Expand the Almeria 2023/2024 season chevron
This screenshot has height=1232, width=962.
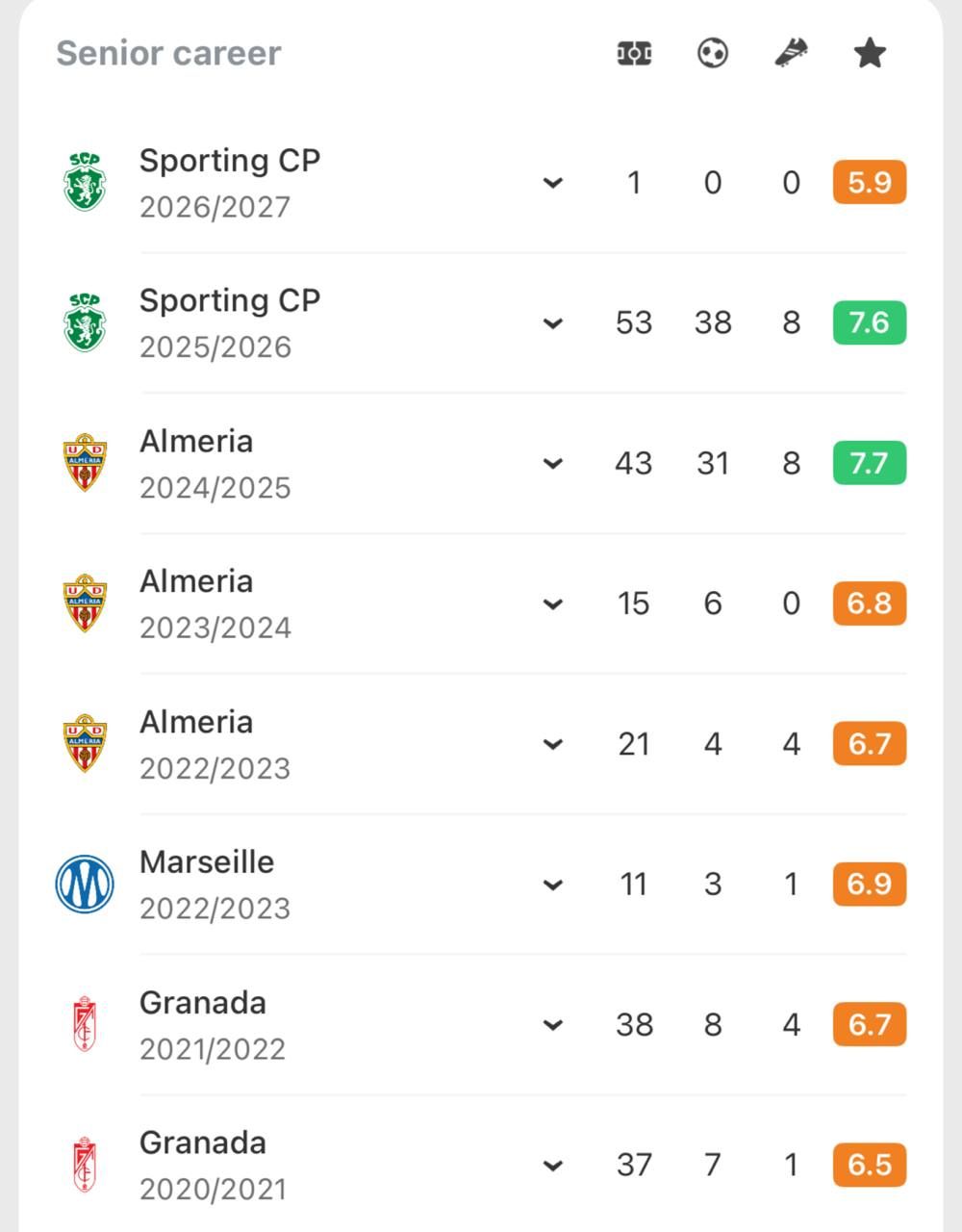(553, 604)
